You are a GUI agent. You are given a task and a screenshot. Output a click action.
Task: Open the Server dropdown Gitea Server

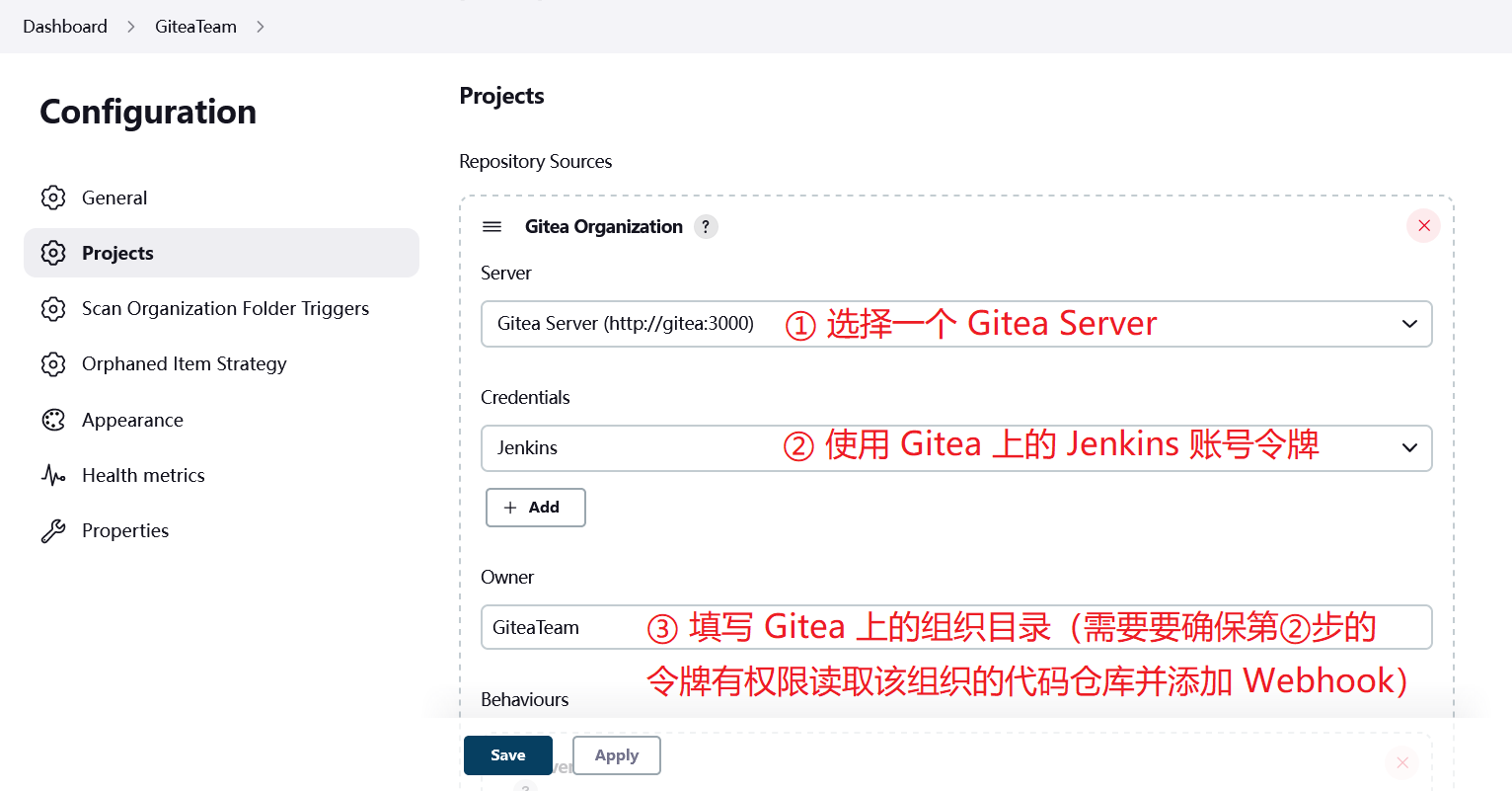click(x=956, y=324)
